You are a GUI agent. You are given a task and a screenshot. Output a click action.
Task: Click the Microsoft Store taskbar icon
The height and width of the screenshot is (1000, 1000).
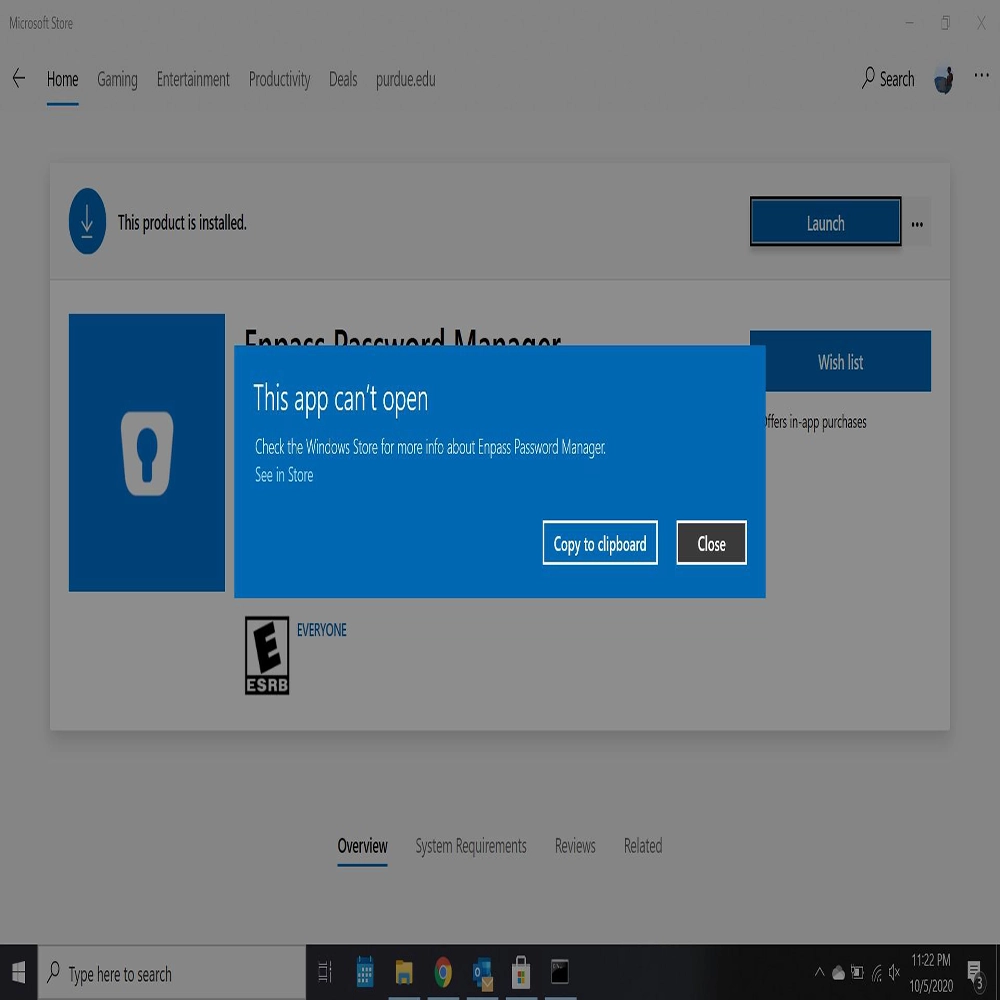[x=521, y=973]
